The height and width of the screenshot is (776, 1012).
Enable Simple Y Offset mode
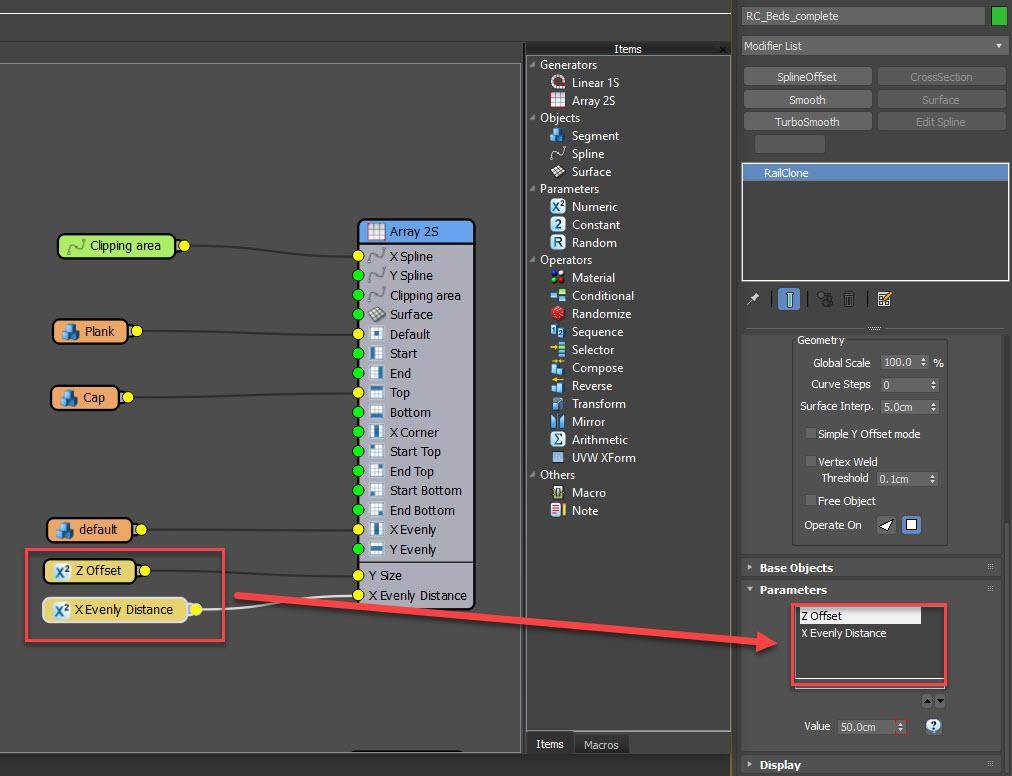pyautogui.click(x=810, y=434)
